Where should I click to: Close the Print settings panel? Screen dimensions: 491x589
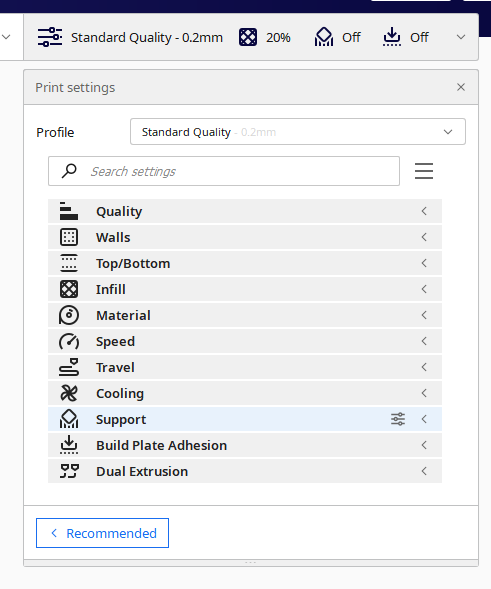(x=461, y=87)
